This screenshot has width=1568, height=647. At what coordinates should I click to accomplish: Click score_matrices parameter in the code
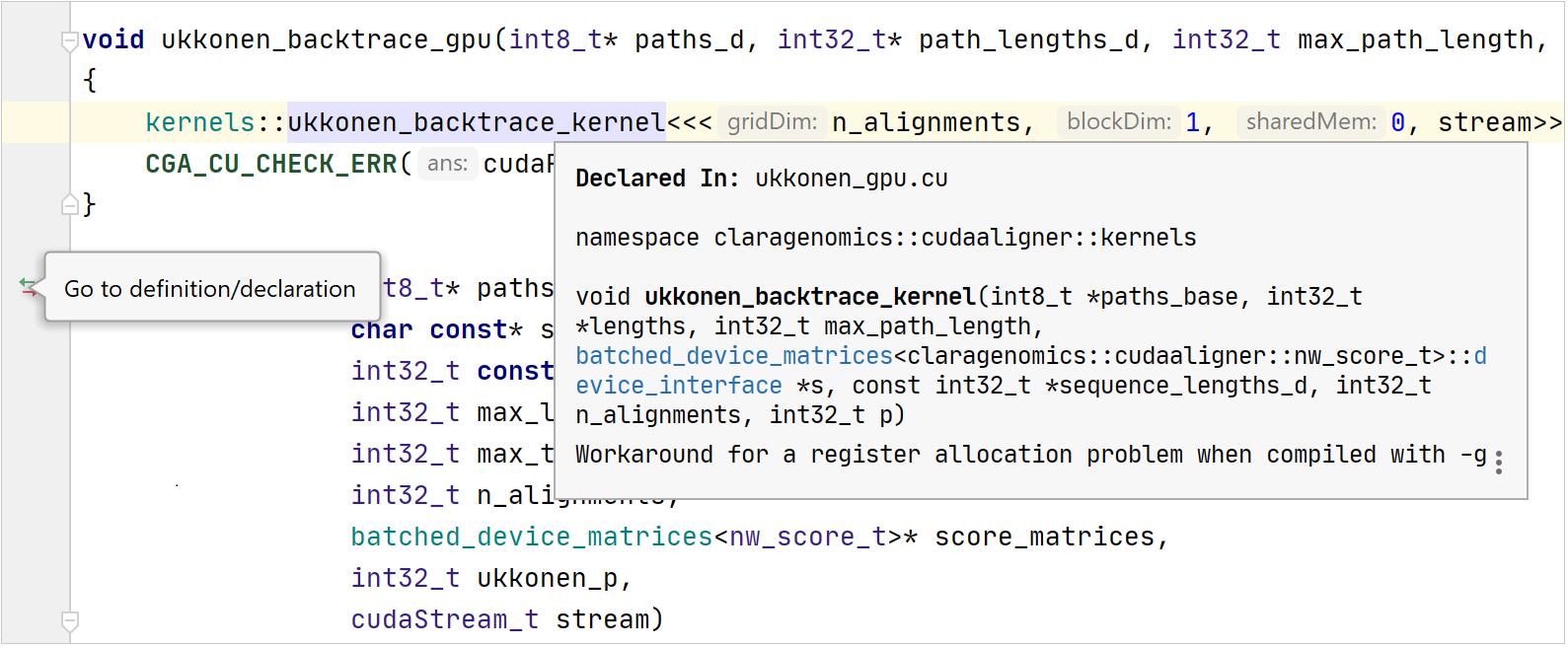1044,537
